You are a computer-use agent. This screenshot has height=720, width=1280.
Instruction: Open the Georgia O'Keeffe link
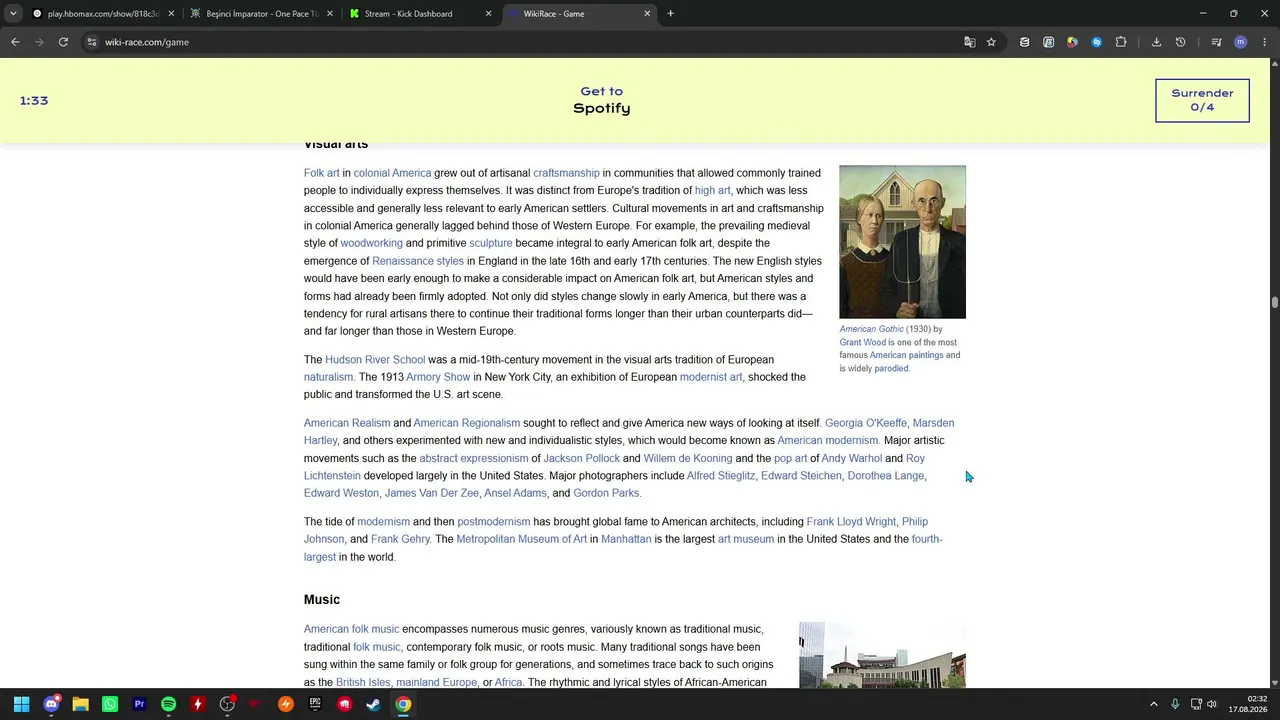[x=866, y=423]
